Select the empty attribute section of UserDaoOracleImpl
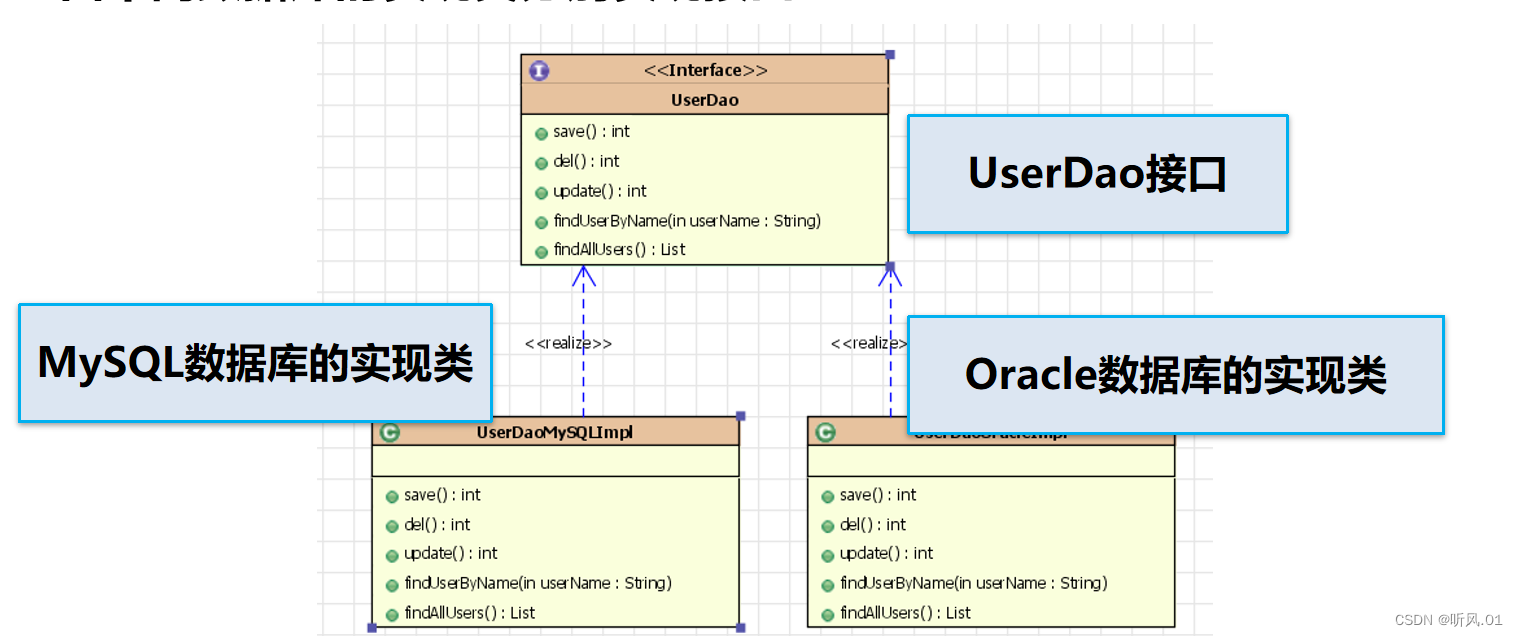The image size is (1518, 636). click(x=991, y=461)
